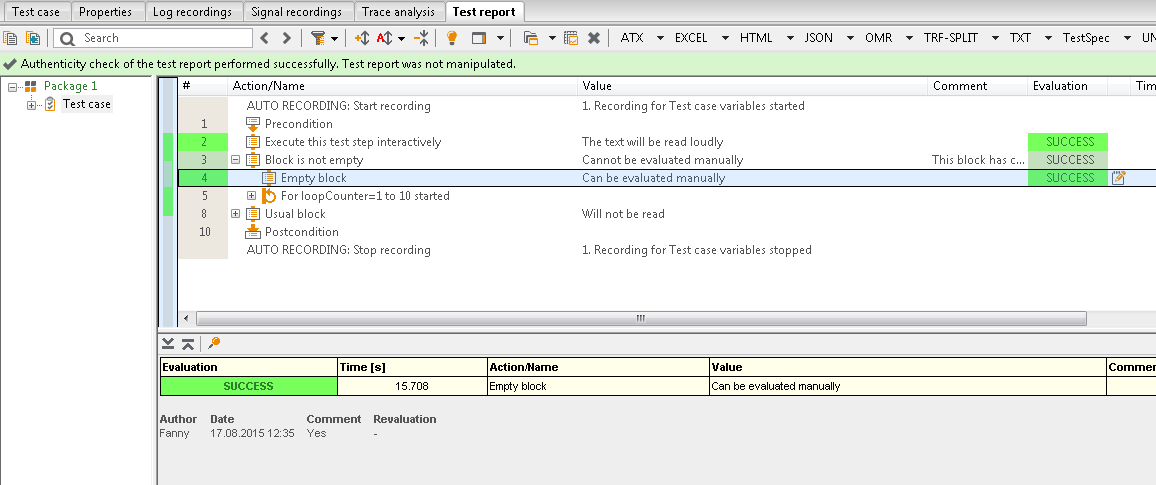
Task: Click into the Search field
Action: point(153,38)
